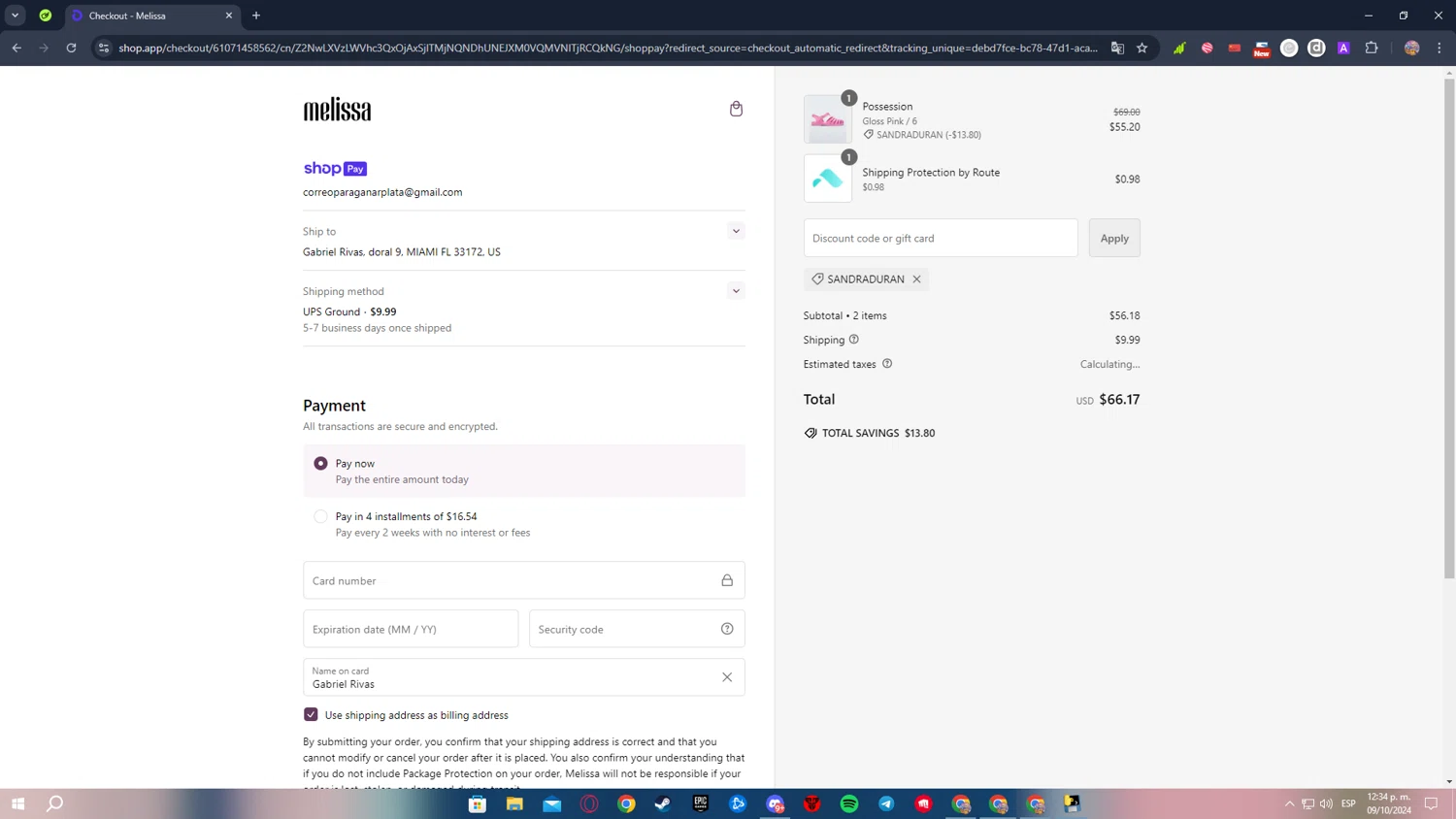This screenshot has height=819, width=1456.
Task: Open the tab search dropdown
Action: coord(16,16)
